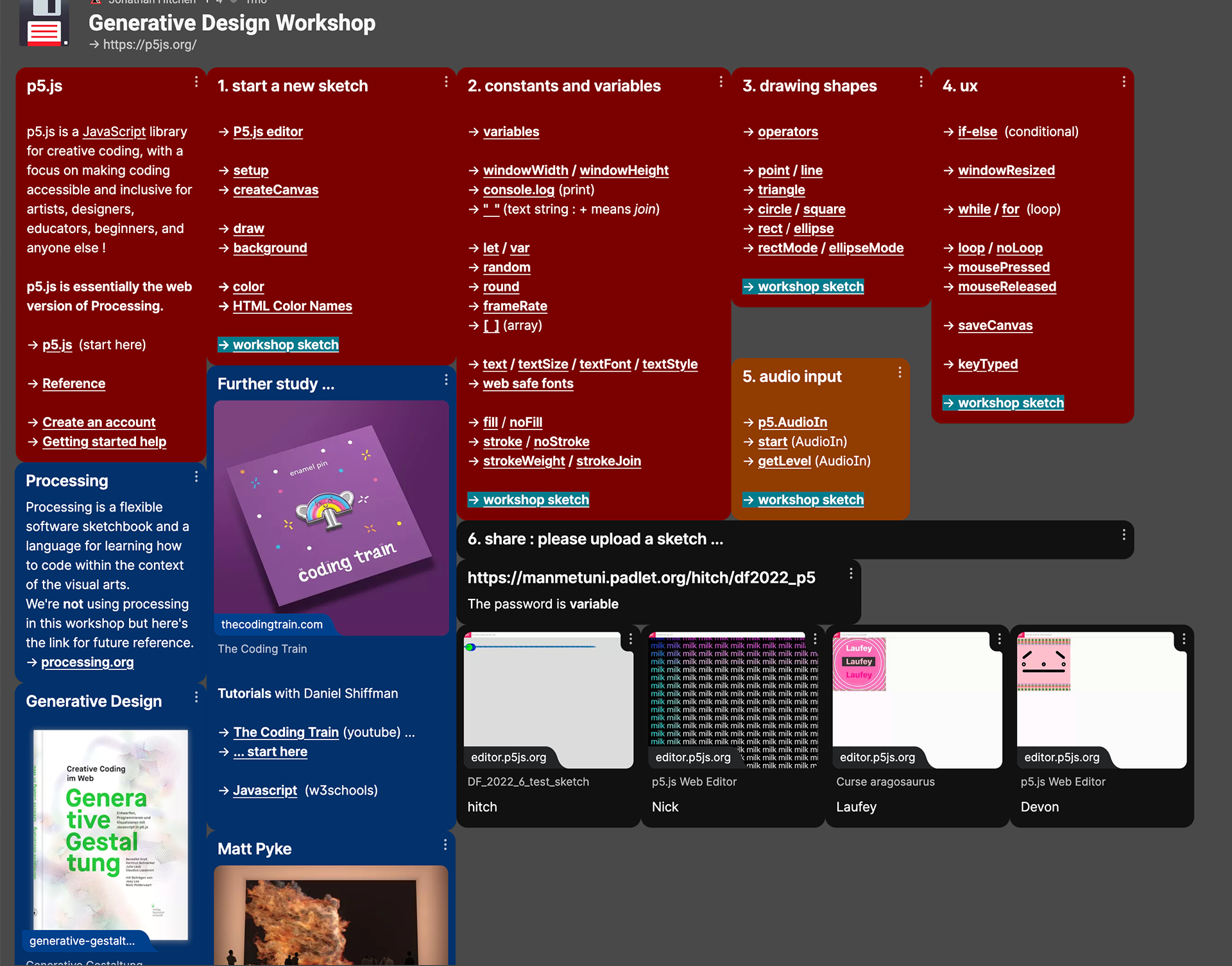
Task: Open menu for Processing card
Action: (196, 477)
